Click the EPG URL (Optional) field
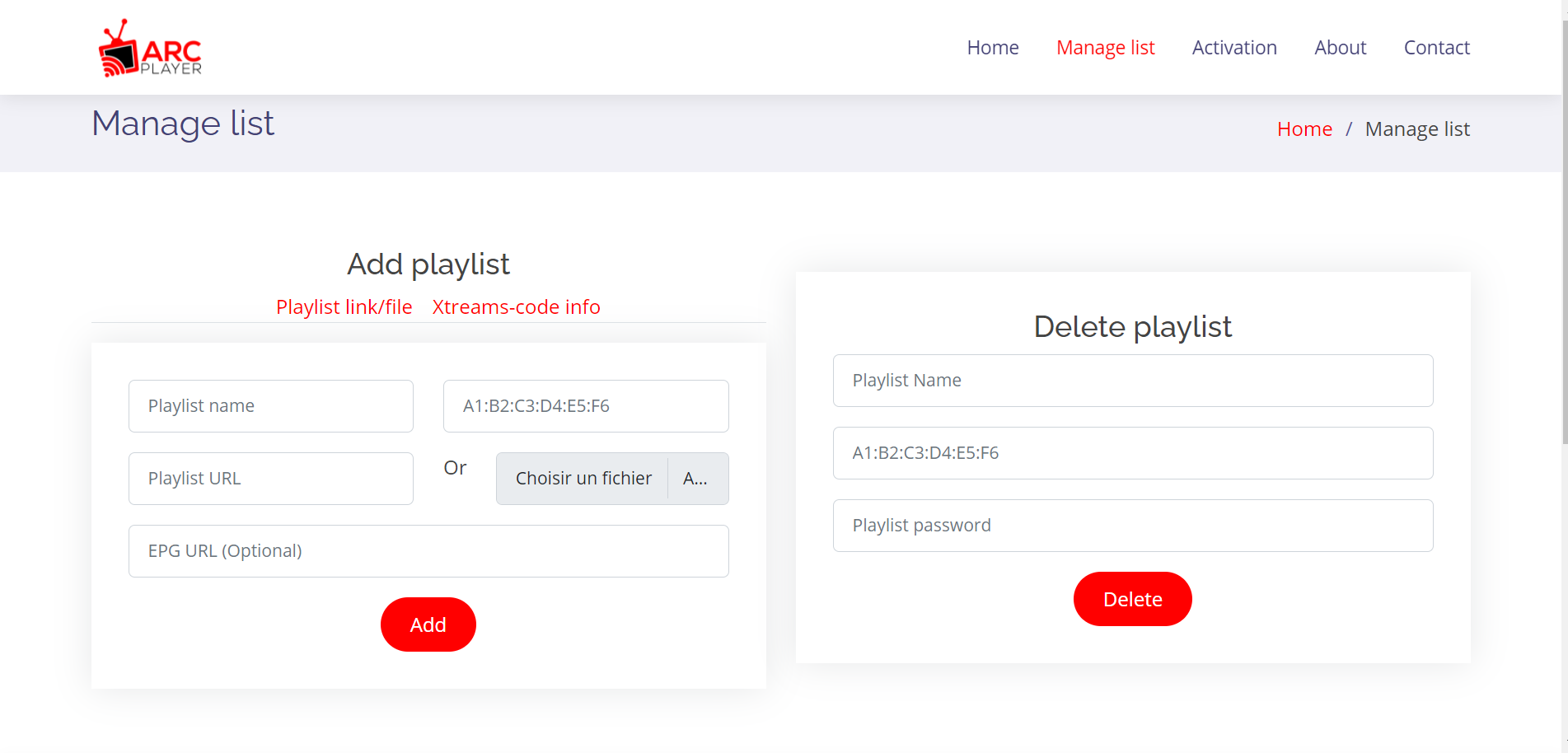The width and height of the screenshot is (1568, 753). pos(428,551)
